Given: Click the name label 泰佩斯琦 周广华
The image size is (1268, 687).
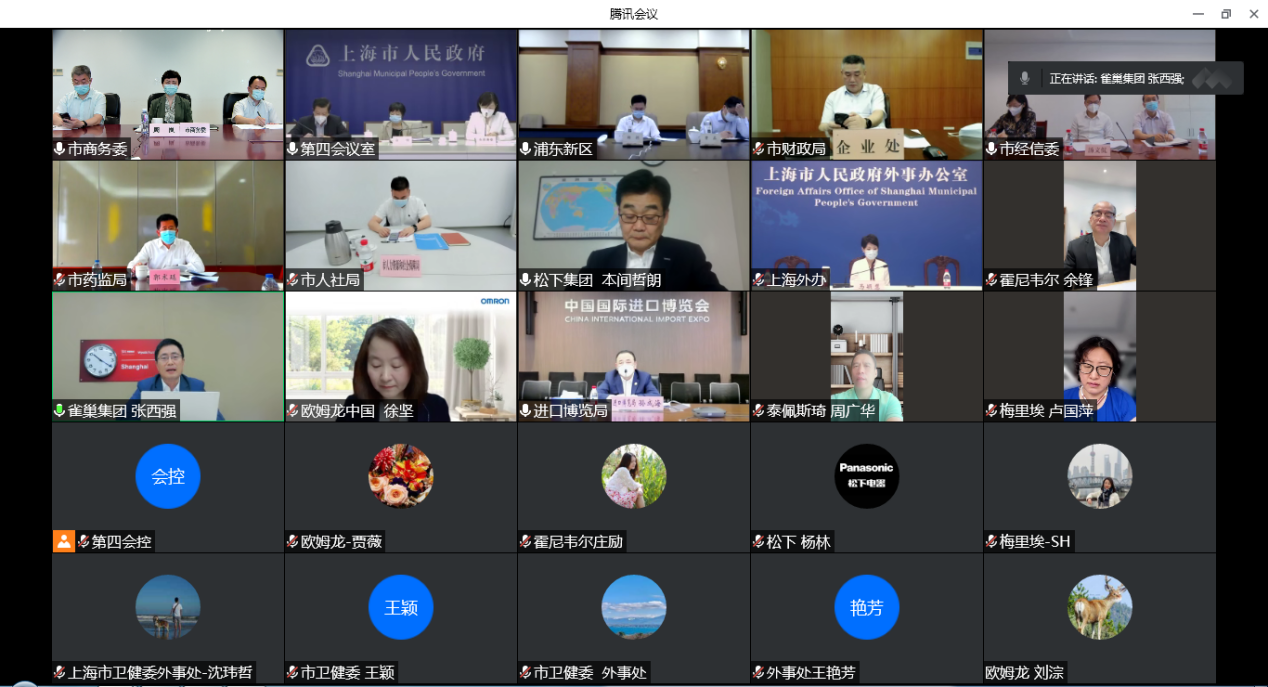Looking at the screenshot, I should pos(820,411).
